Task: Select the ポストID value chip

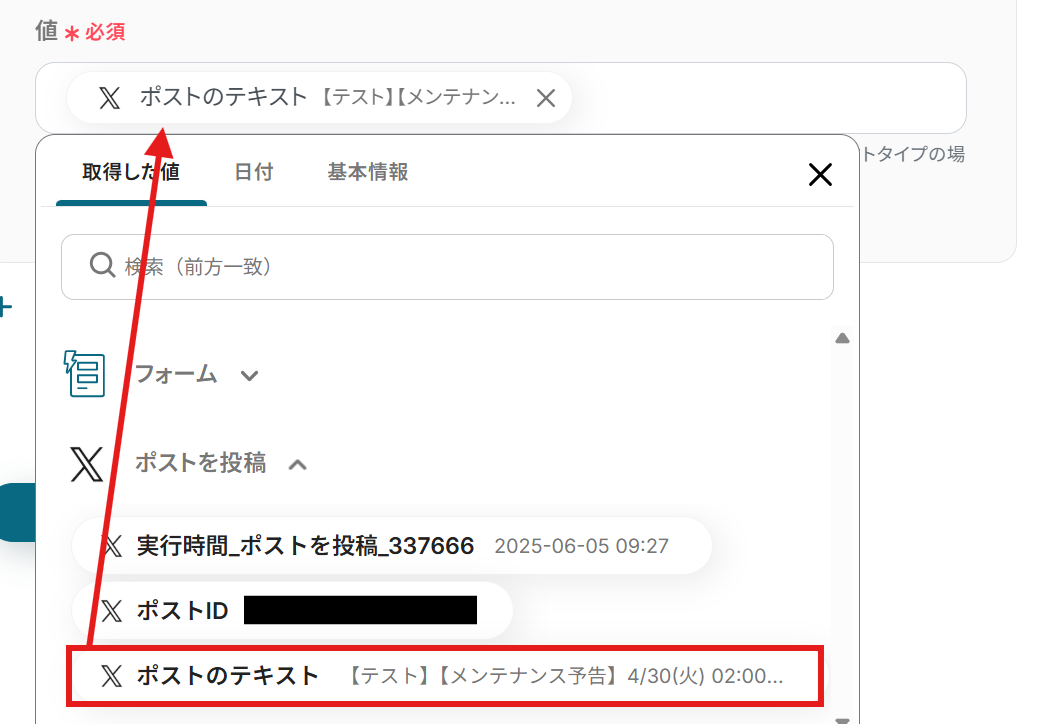Action: click(x=293, y=611)
